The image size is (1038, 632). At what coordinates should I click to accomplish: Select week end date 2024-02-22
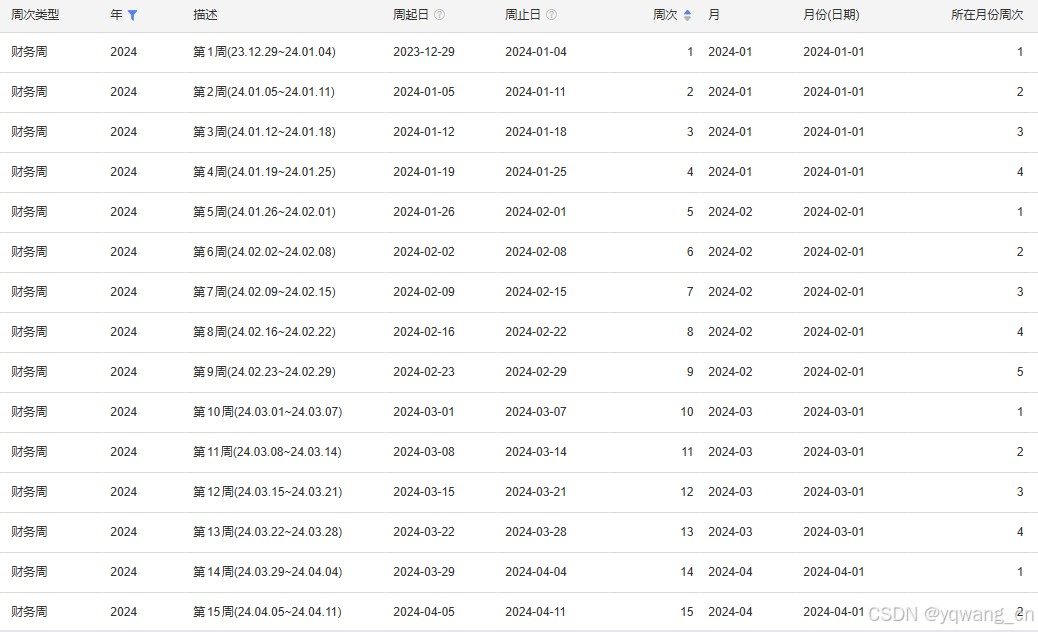(x=536, y=332)
